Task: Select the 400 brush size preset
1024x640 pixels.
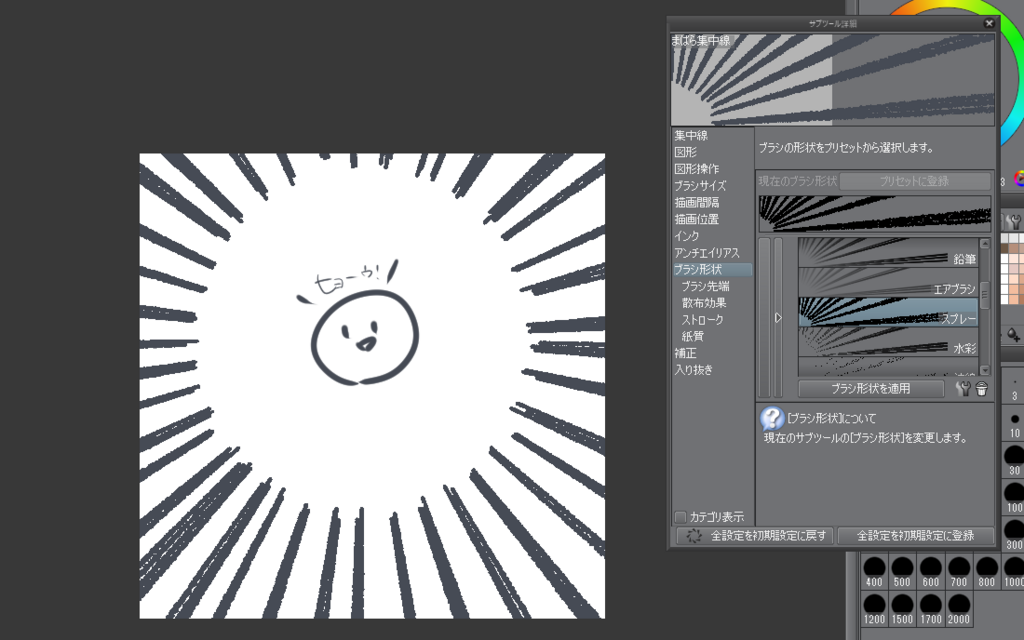Action: (x=874, y=571)
